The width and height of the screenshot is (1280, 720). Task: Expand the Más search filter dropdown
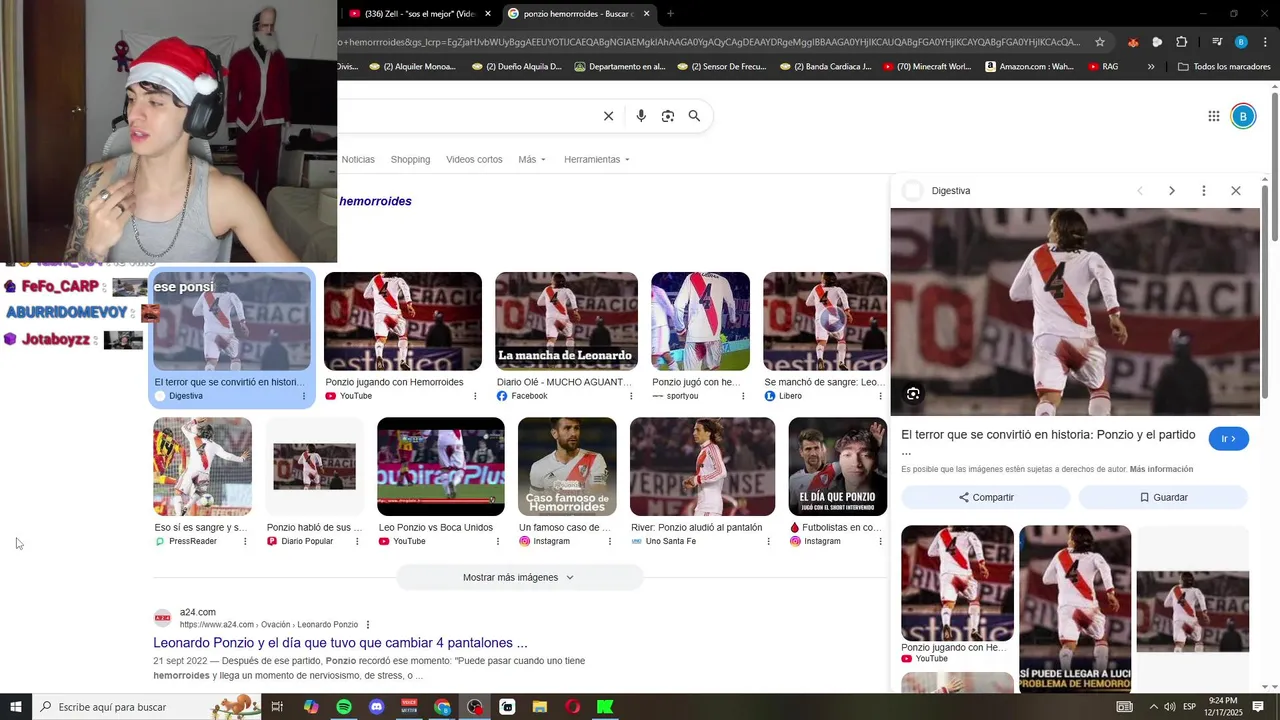(532, 160)
